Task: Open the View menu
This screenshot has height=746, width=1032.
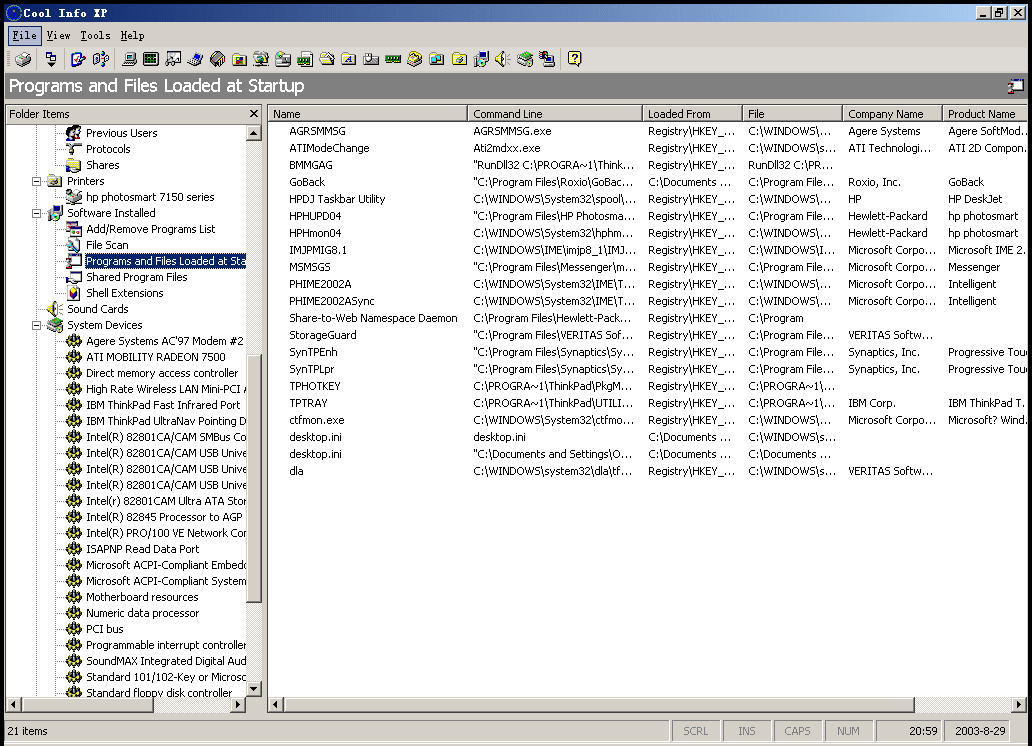Action: coord(58,36)
